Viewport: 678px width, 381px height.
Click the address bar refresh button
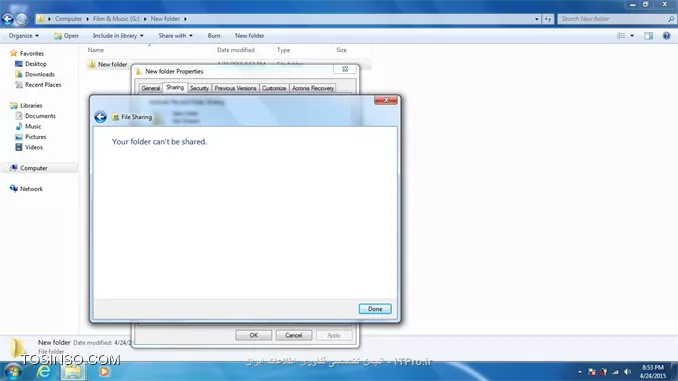pyautogui.click(x=548, y=19)
